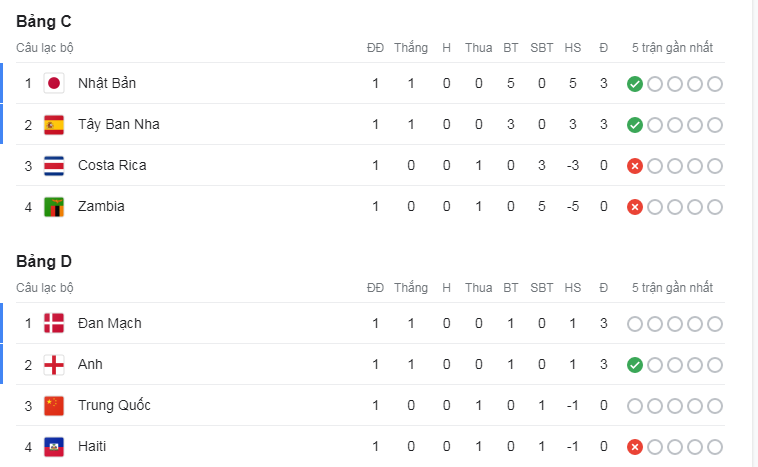The image size is (758, 467).
Task: Click the Bảng D group heading
Action: coord(44,262)
